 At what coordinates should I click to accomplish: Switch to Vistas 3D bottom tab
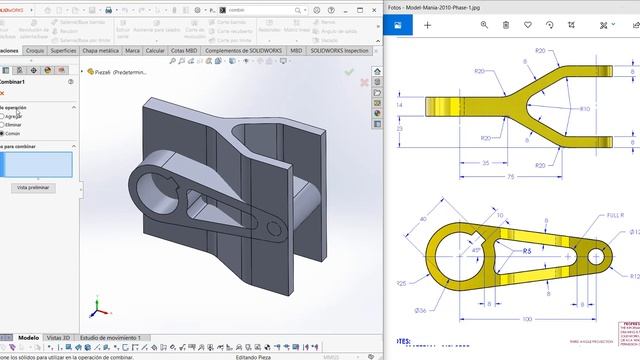pos(58,338)
